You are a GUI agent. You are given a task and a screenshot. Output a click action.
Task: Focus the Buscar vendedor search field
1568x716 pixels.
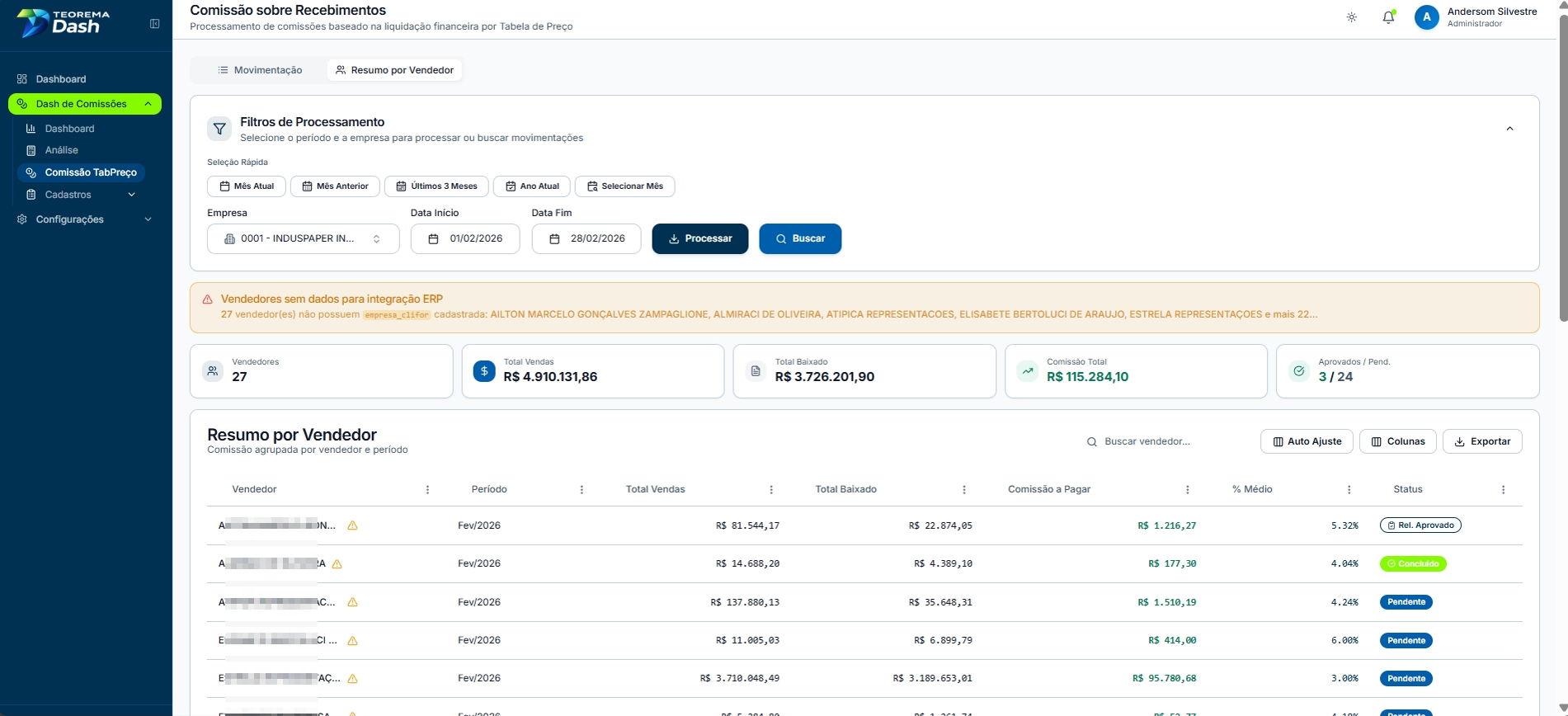tap(1165, 442)
